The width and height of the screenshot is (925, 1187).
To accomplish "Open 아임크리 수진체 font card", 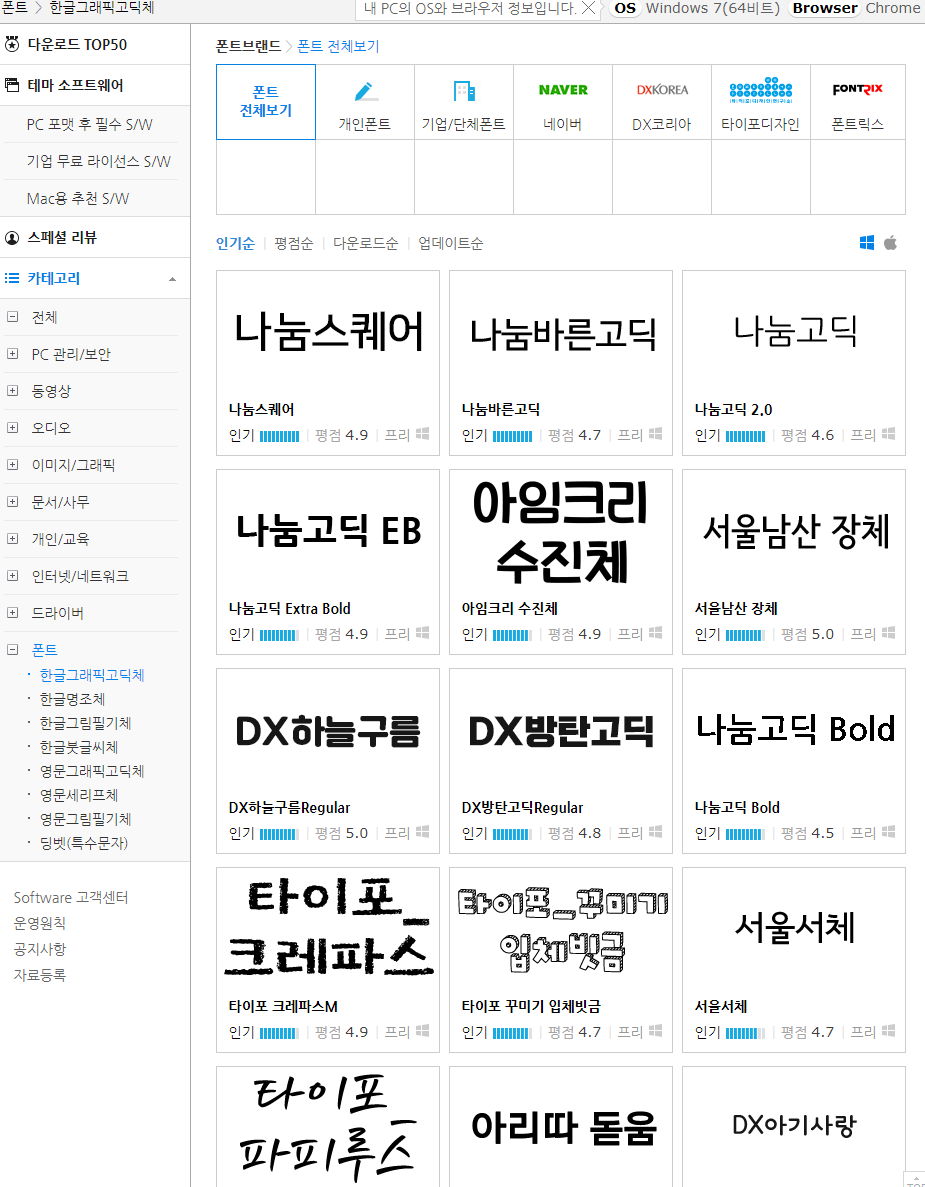I will click(561, 562).
